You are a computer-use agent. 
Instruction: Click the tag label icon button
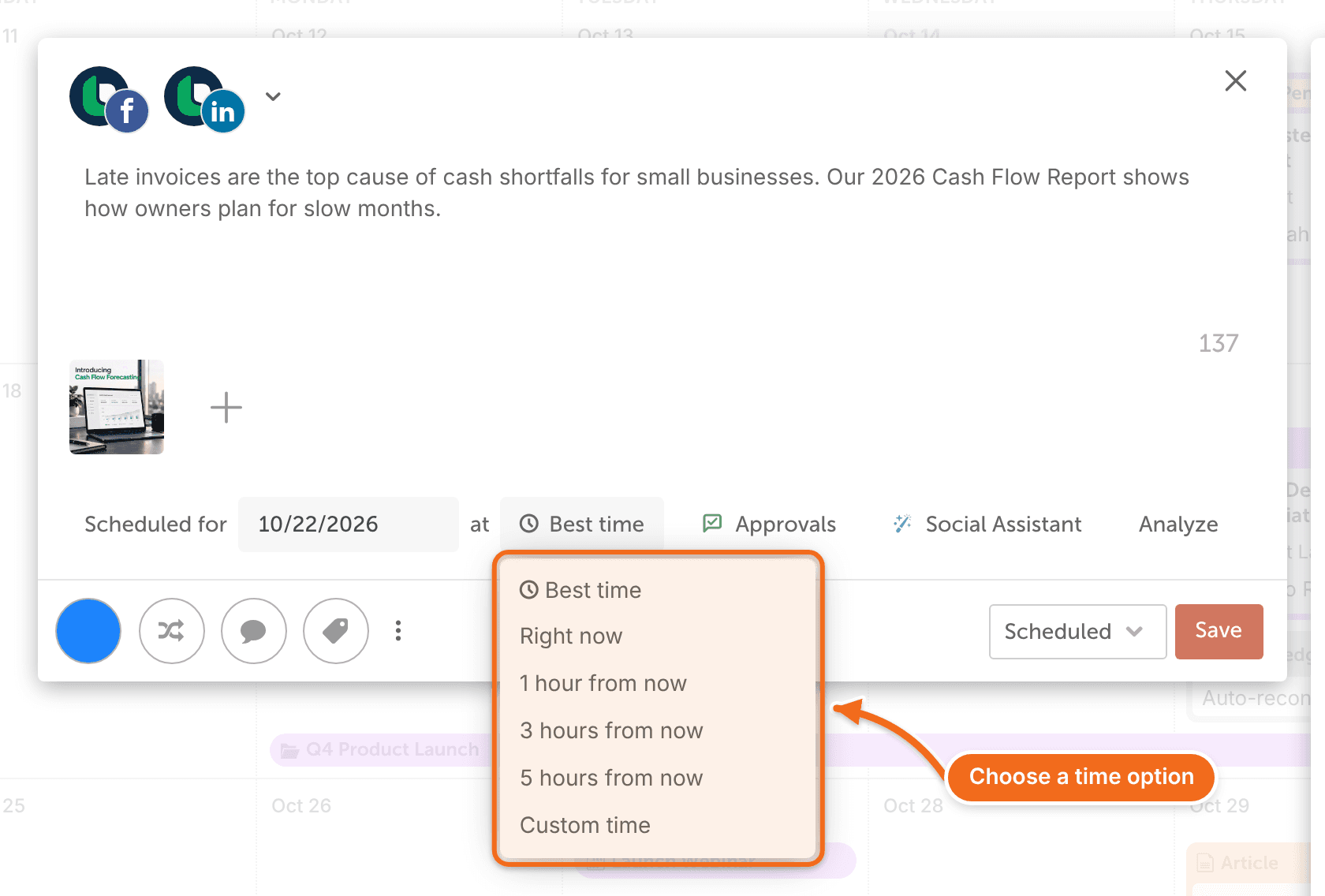336,631
